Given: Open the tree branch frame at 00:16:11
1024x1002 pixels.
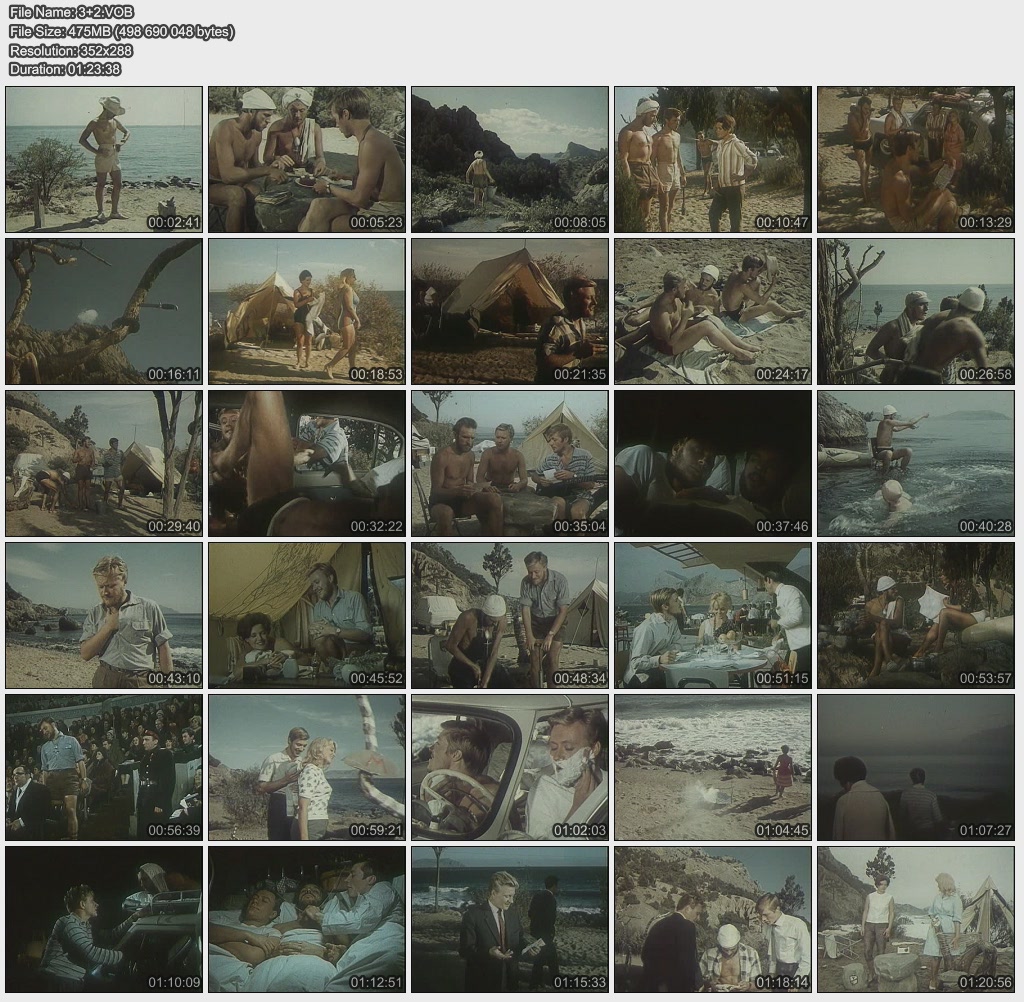Looking at the screenshot, I should coord(104,312).
